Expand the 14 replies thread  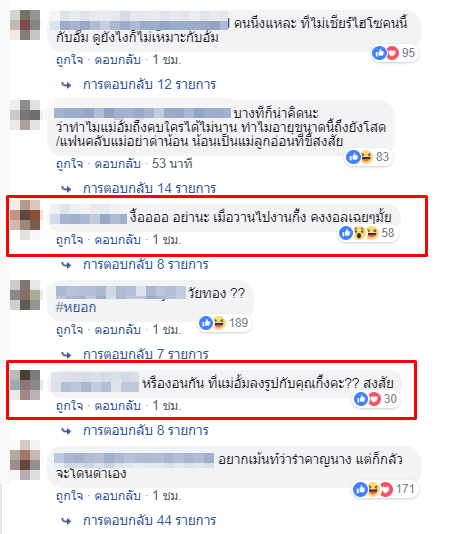(x=150, y=188)
